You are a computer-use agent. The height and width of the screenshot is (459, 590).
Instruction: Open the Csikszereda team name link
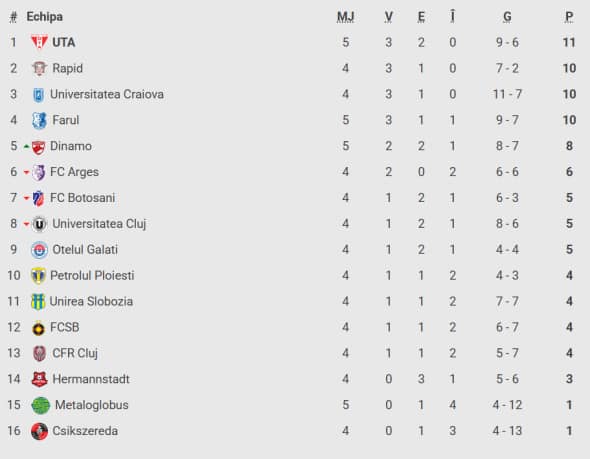pos(85,431)
